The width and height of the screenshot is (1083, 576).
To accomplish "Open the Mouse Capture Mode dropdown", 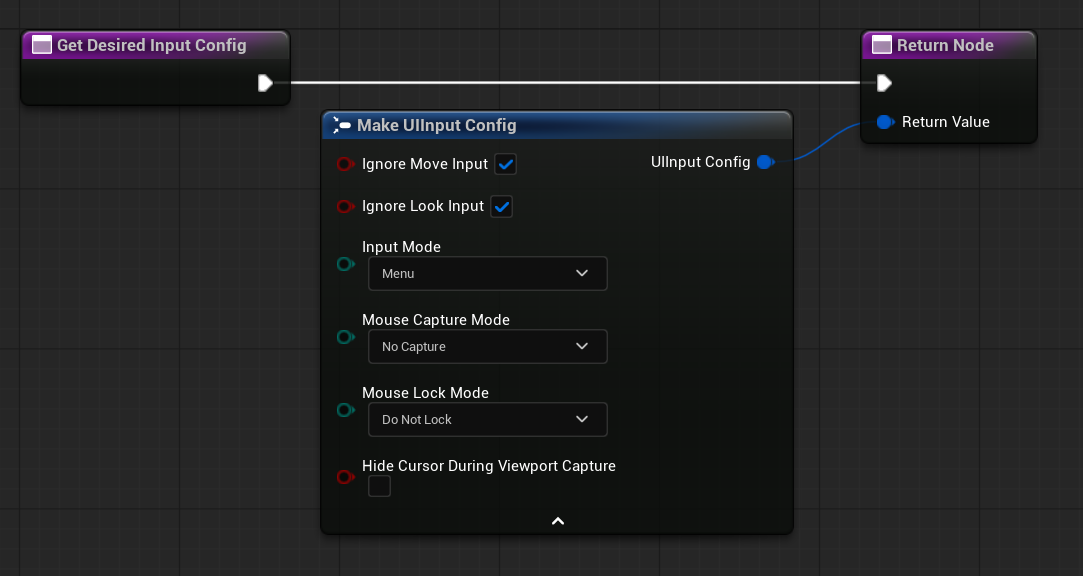I will tap(488, 347).
